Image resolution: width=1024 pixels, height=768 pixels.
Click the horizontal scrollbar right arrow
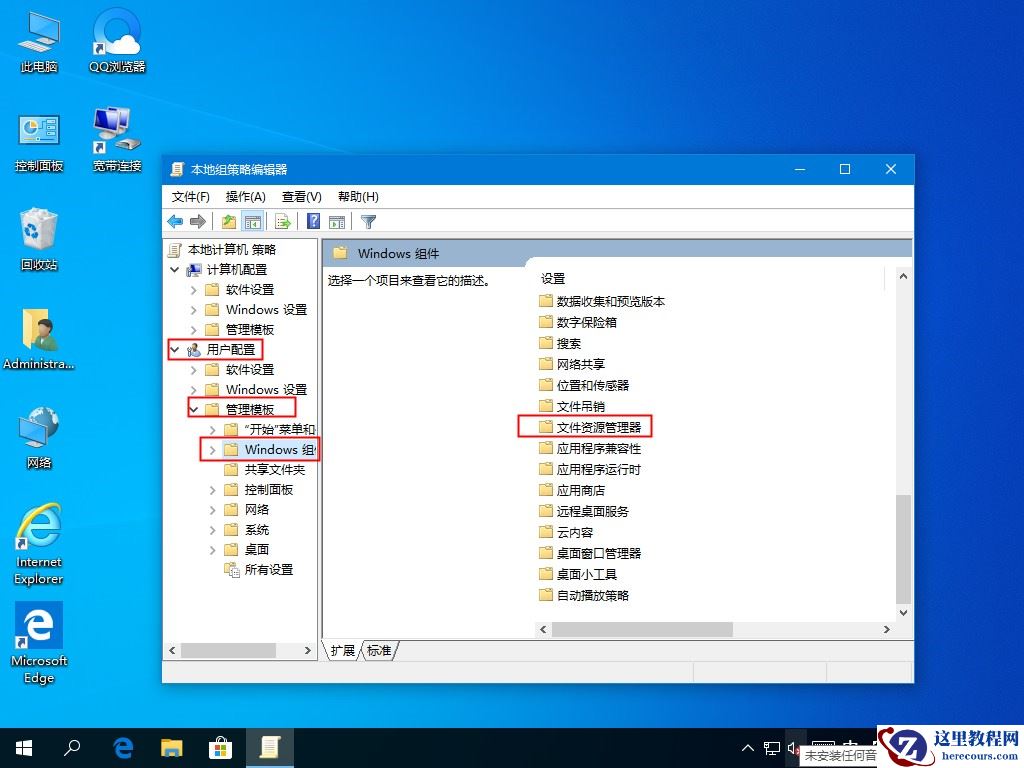888,630
